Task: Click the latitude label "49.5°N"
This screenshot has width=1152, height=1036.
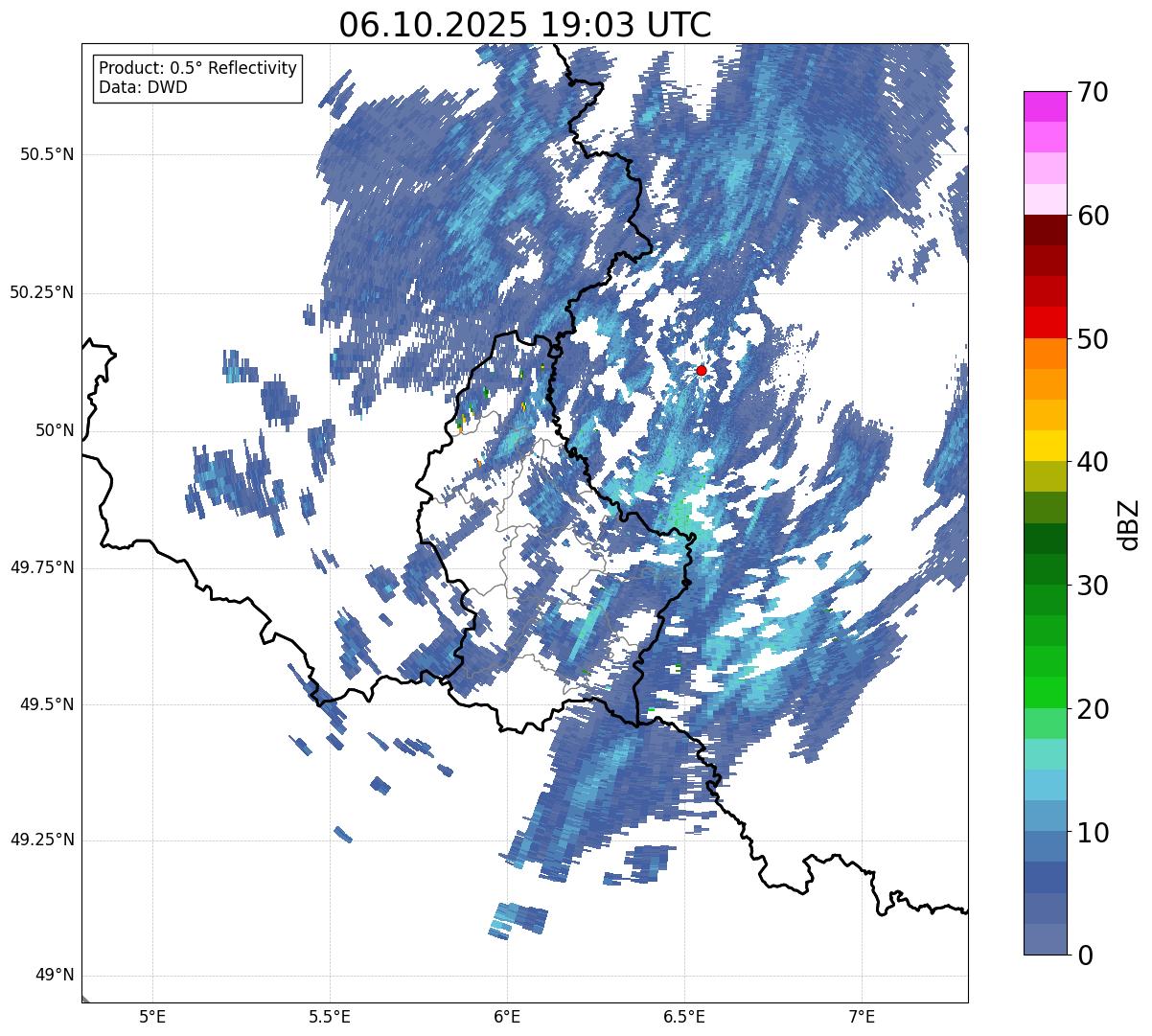Action: coord(47,704)
